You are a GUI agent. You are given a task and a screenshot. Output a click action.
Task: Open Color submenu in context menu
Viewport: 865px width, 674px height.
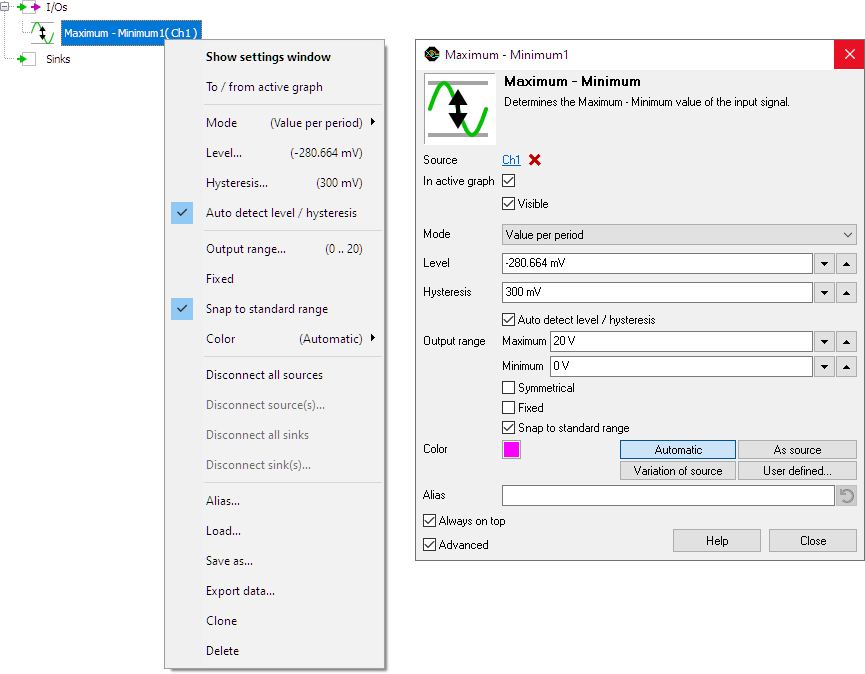pyautogui.click(x=275, y=339)
